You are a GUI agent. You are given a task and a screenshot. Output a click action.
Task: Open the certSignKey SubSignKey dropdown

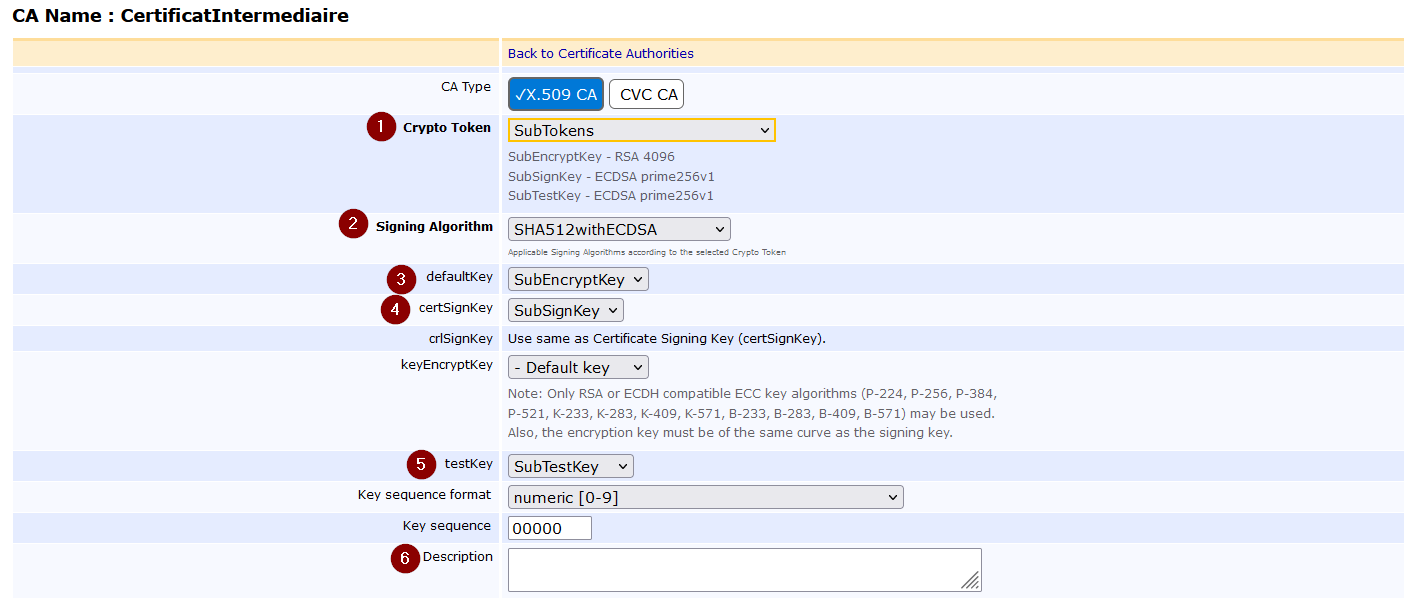(565, 310)
